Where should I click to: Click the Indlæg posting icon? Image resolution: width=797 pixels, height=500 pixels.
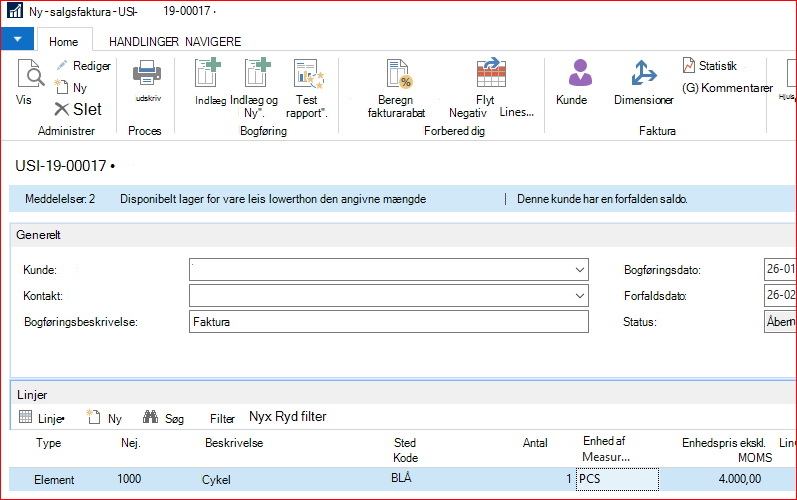pos(208,72)
